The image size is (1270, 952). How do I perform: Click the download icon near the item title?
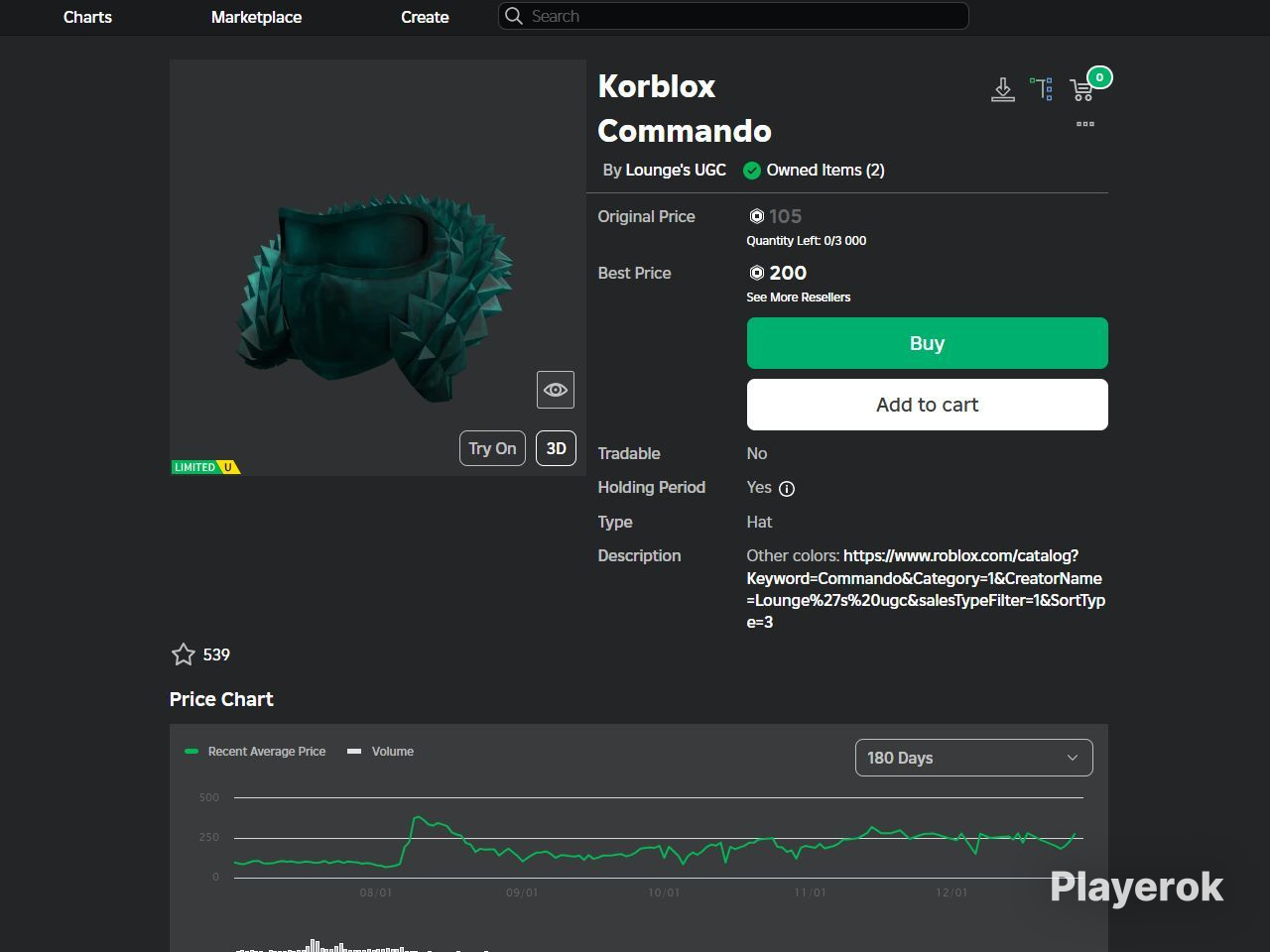coord(1003,90)
